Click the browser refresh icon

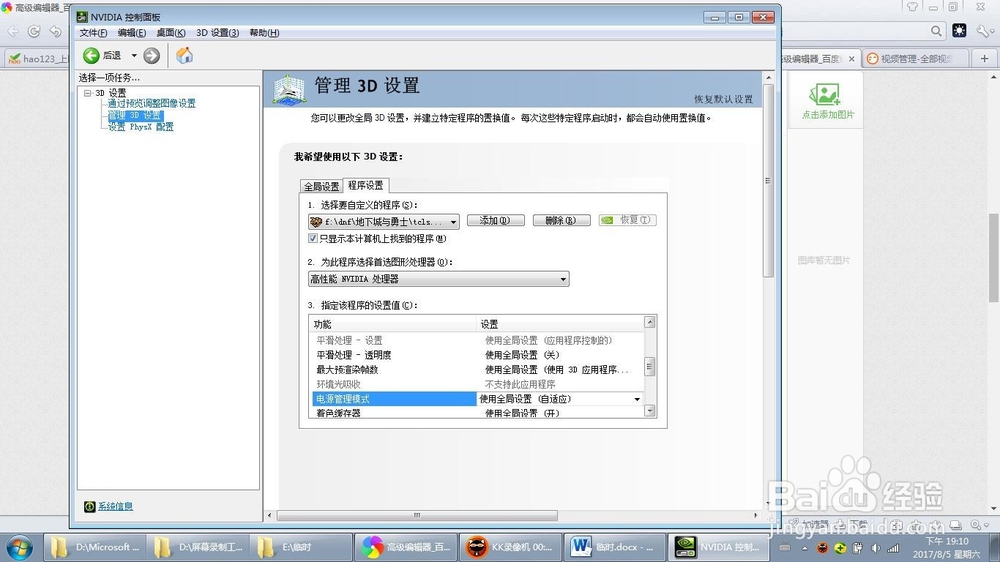pyautogui.click(x=34, y=31)
